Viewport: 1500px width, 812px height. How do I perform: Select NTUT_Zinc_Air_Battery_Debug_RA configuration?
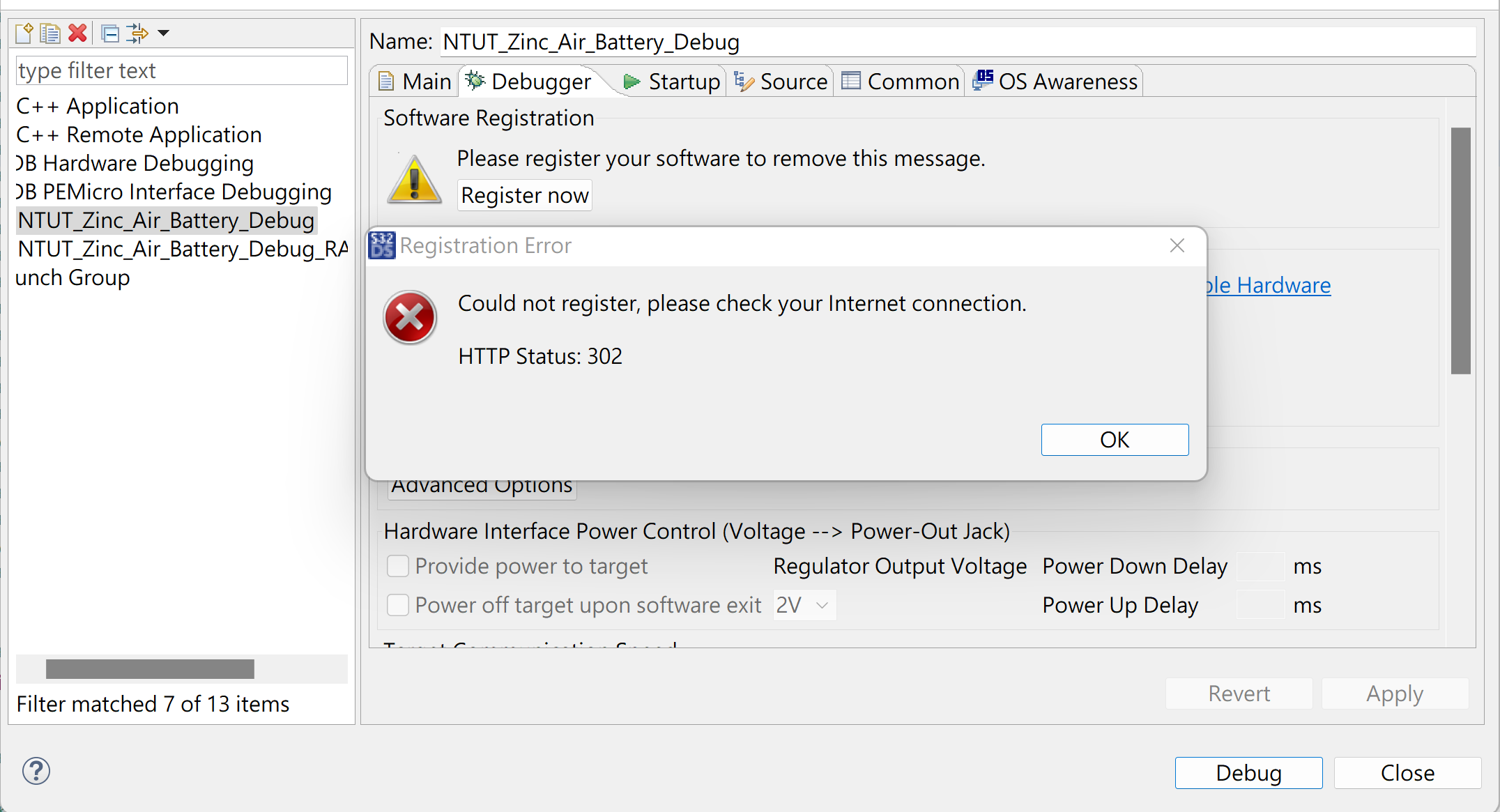(183, 249)
